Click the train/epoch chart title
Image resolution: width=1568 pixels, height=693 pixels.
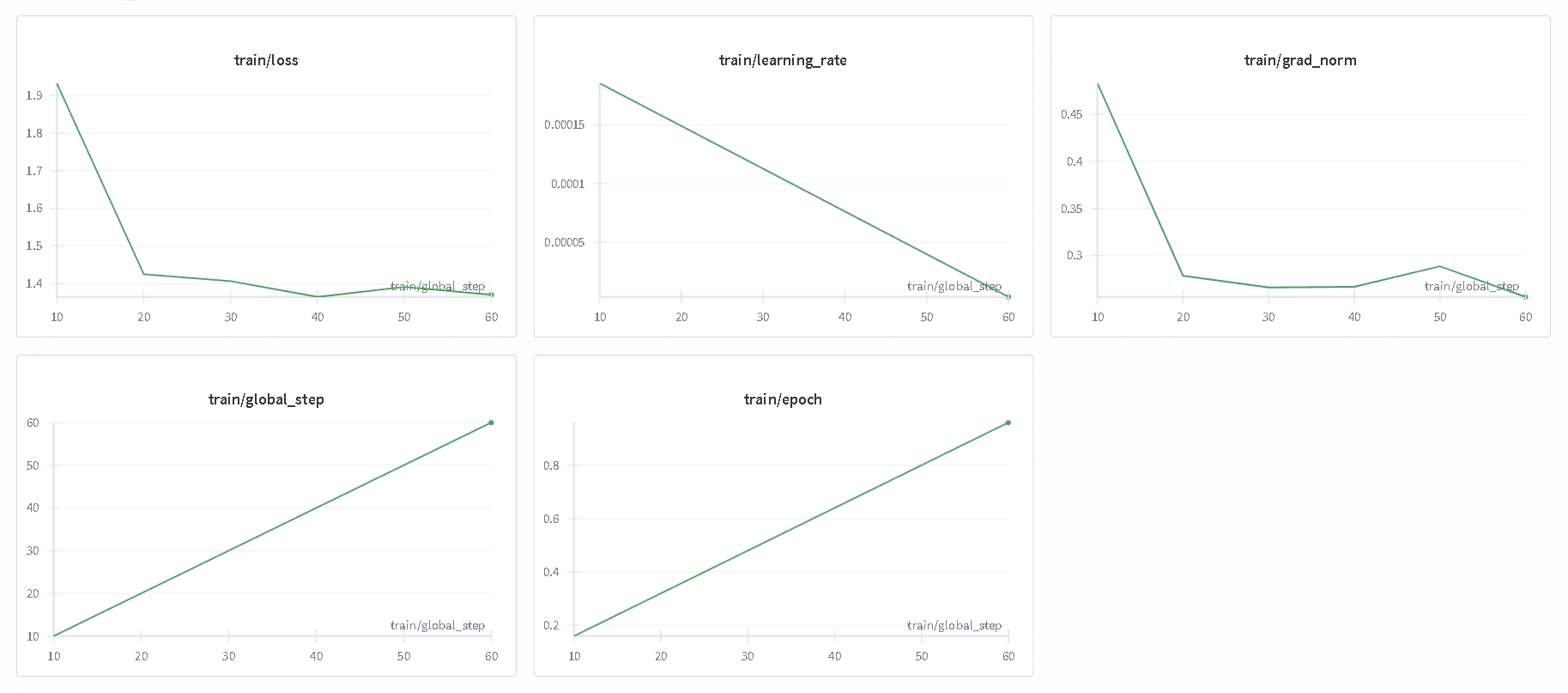(x=783, y=399)
